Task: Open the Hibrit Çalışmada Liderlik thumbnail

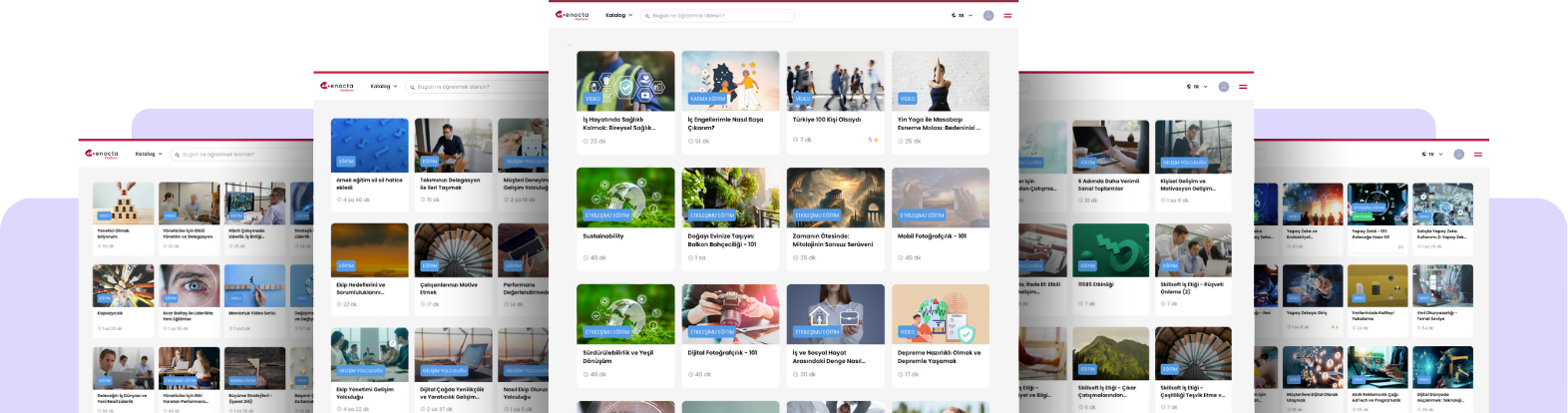Action: pos(255,203)
